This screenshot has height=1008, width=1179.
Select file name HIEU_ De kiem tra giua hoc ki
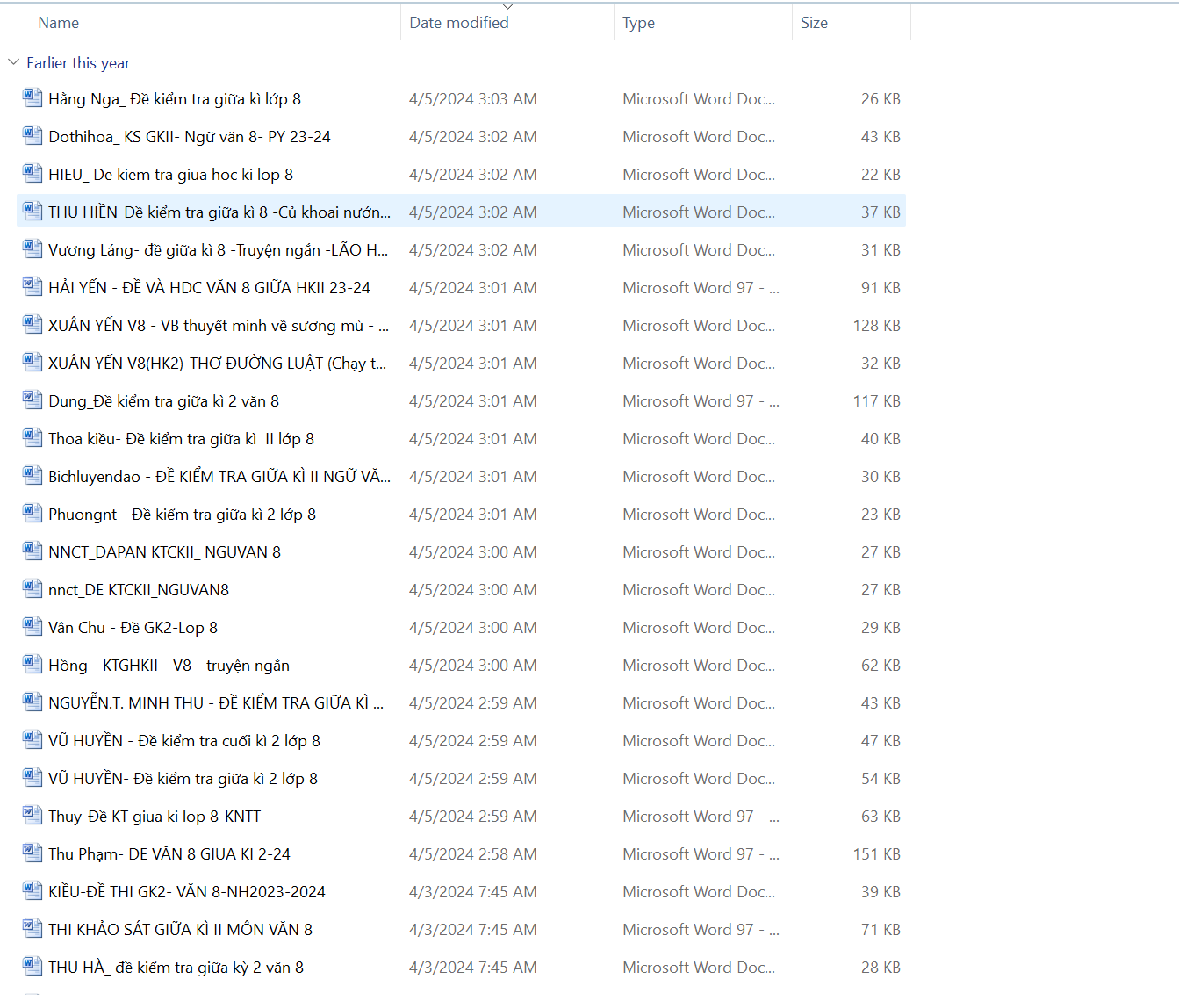pos(171,175)
